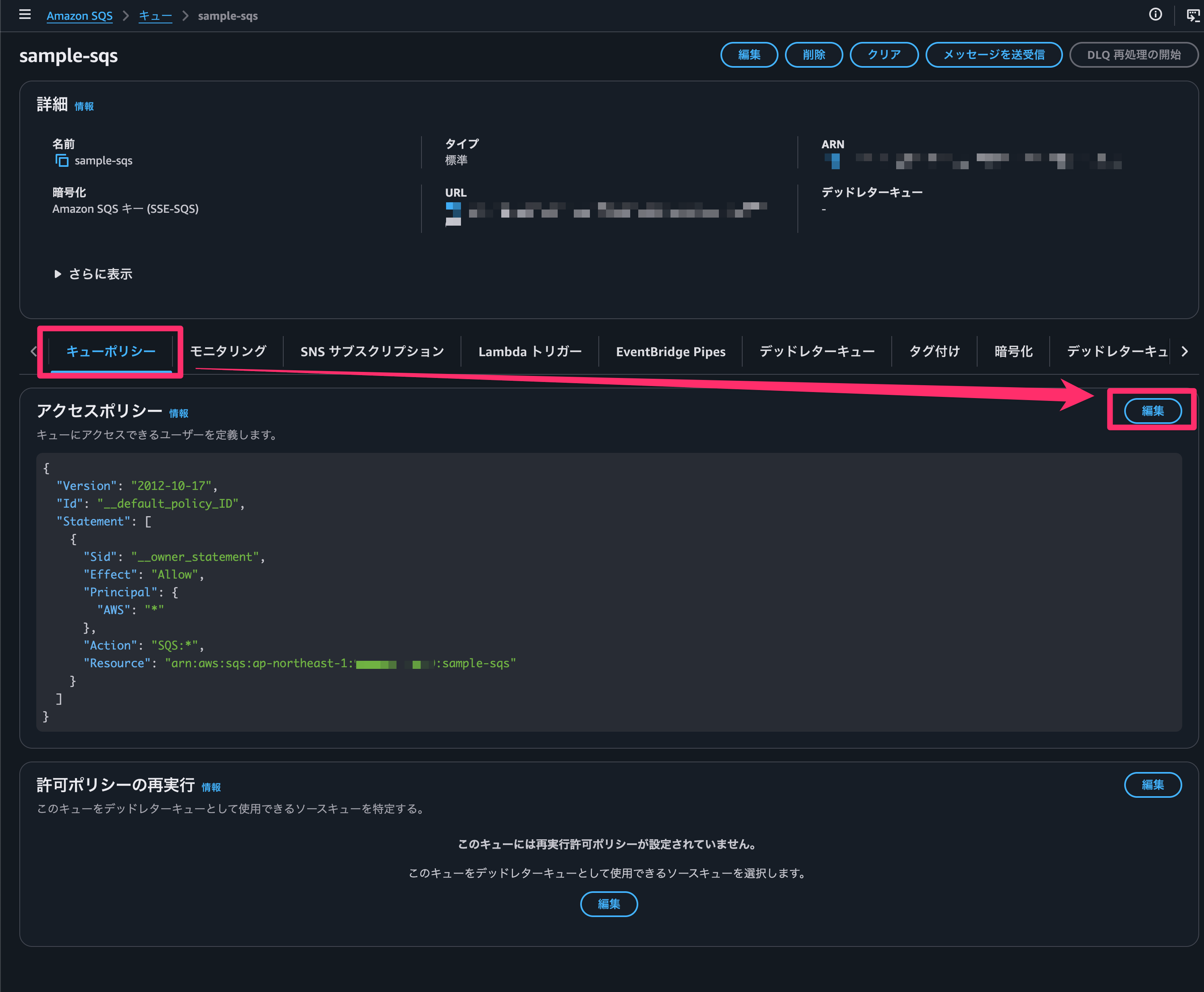Open the Lambda トリガー tab
The image size is (1204, 992).
click(530, 351)
